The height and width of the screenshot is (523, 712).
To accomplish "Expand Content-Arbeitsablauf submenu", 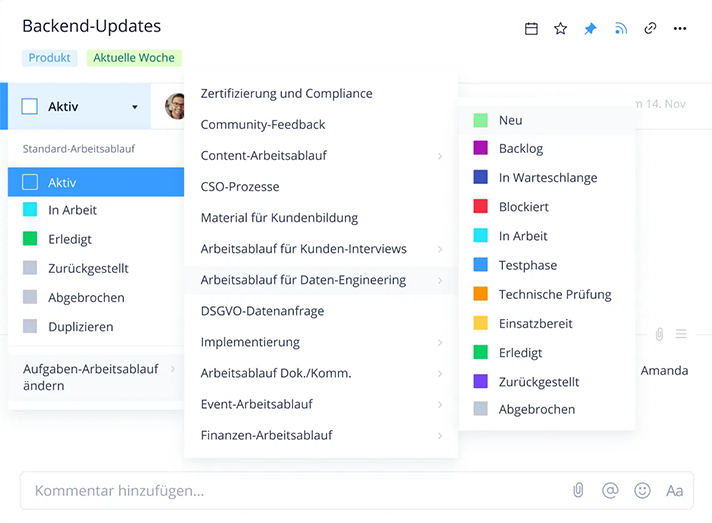I will (x=440, y=156).
